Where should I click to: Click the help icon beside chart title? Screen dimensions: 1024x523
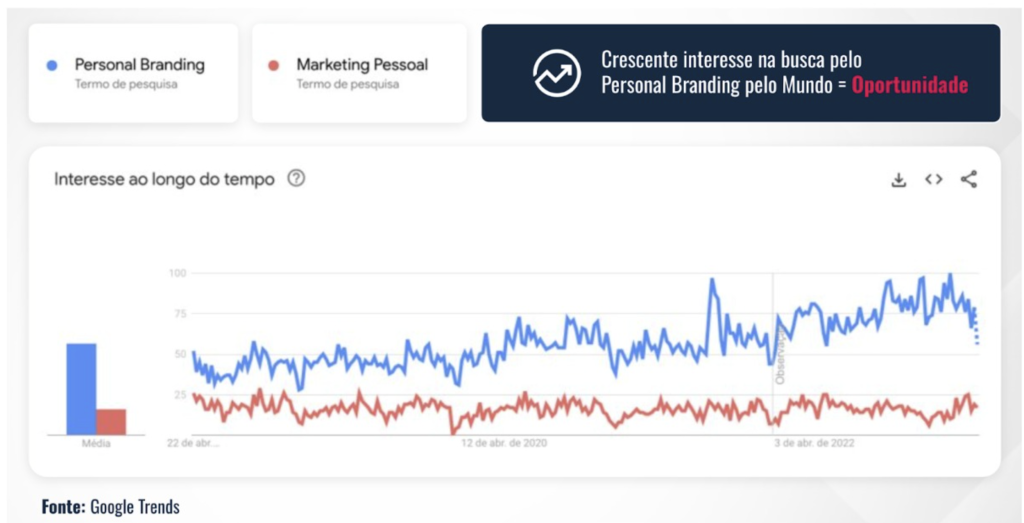[296, 179]
